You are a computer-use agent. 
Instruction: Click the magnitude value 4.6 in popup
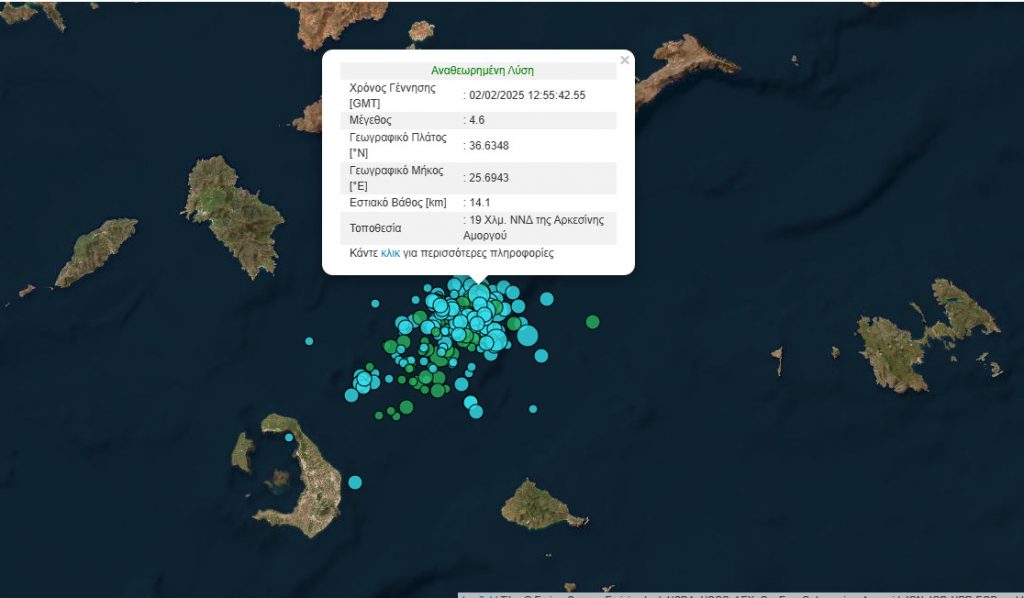point(477,120)
